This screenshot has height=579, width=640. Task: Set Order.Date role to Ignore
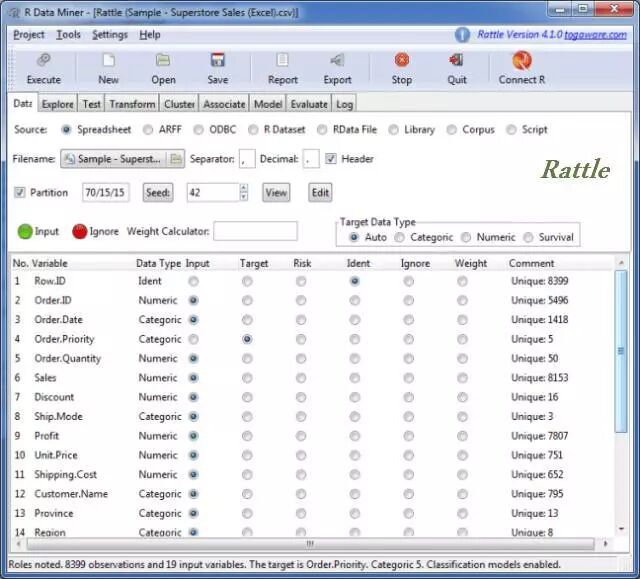click(409, 320)
